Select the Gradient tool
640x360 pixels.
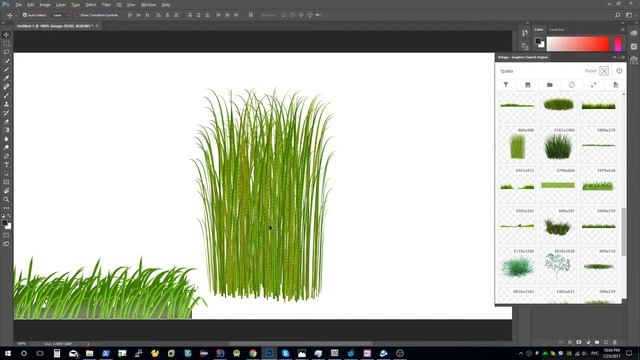(6, 130)
